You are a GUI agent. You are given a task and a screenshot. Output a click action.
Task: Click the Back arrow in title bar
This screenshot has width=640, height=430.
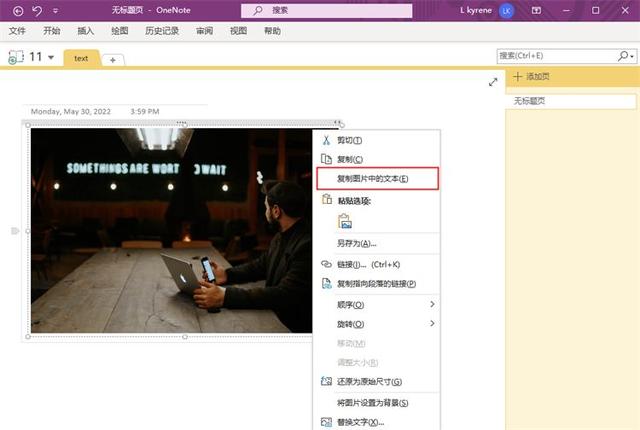point(18,11)
